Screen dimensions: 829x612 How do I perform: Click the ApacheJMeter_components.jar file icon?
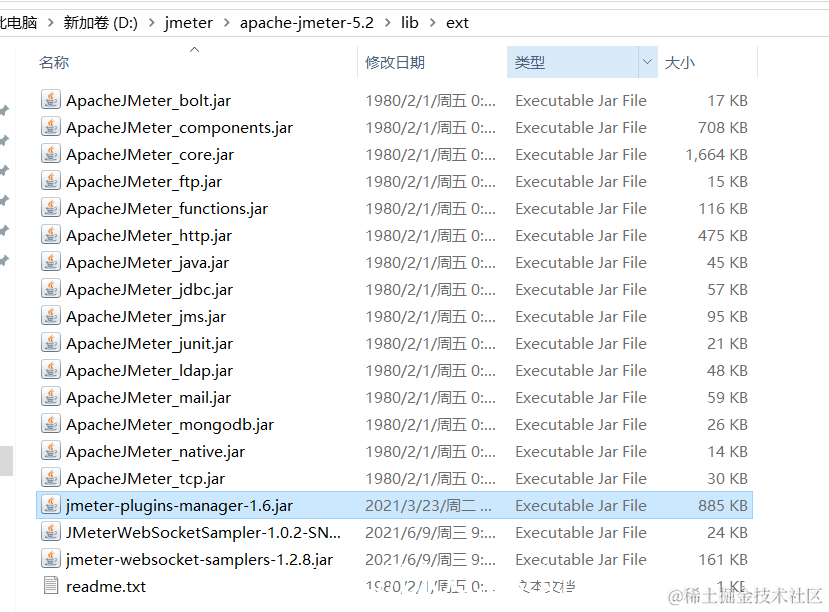(51, 127)
